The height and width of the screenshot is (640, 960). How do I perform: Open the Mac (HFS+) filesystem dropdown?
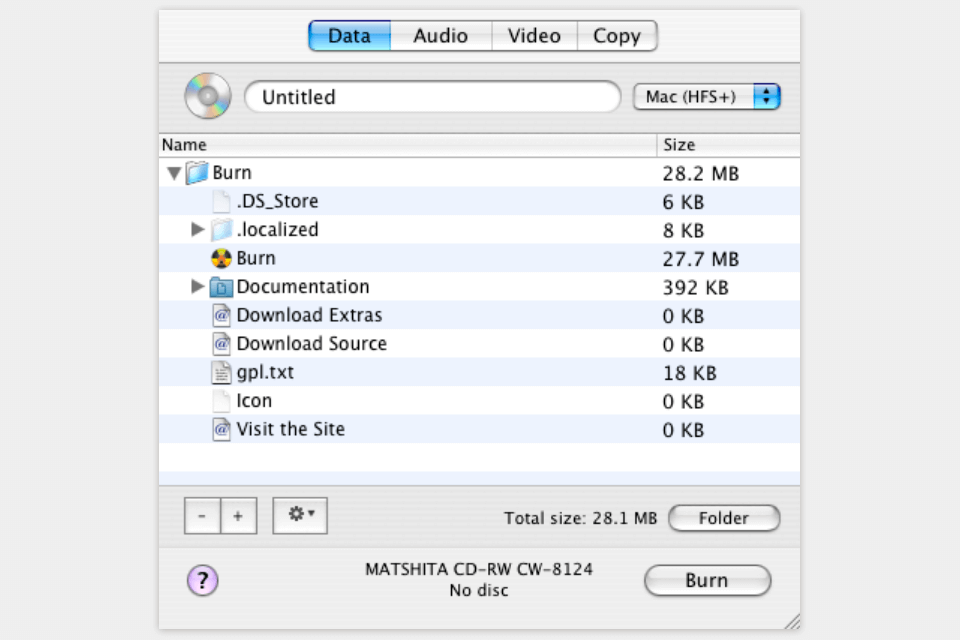[x=706, y=97]
